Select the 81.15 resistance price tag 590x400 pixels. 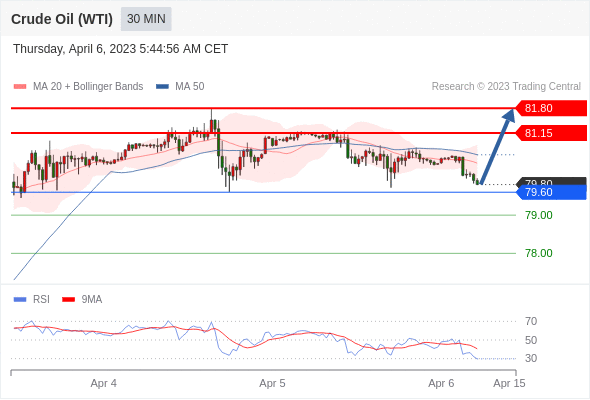[551, 133]
